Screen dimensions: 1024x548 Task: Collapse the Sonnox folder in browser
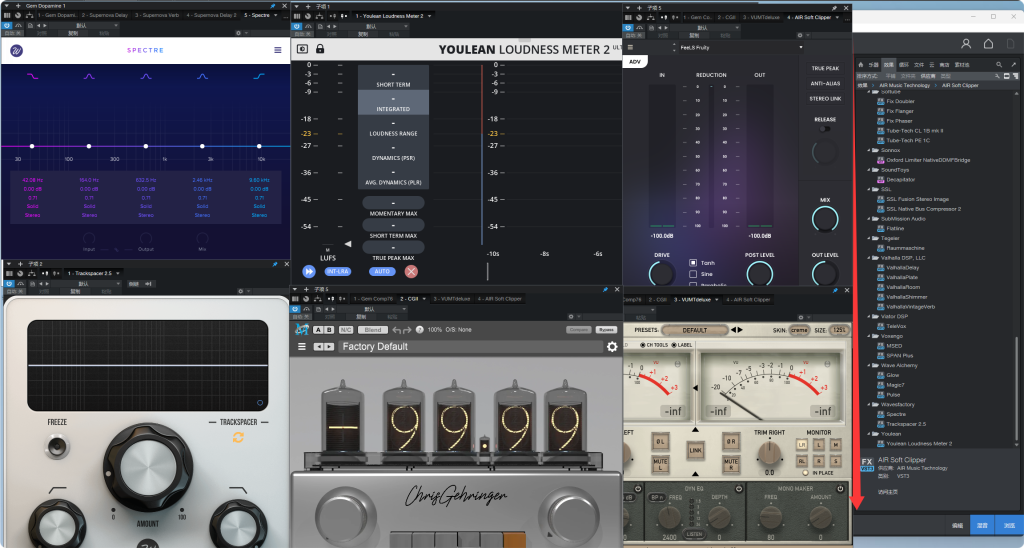click(869, 150)
